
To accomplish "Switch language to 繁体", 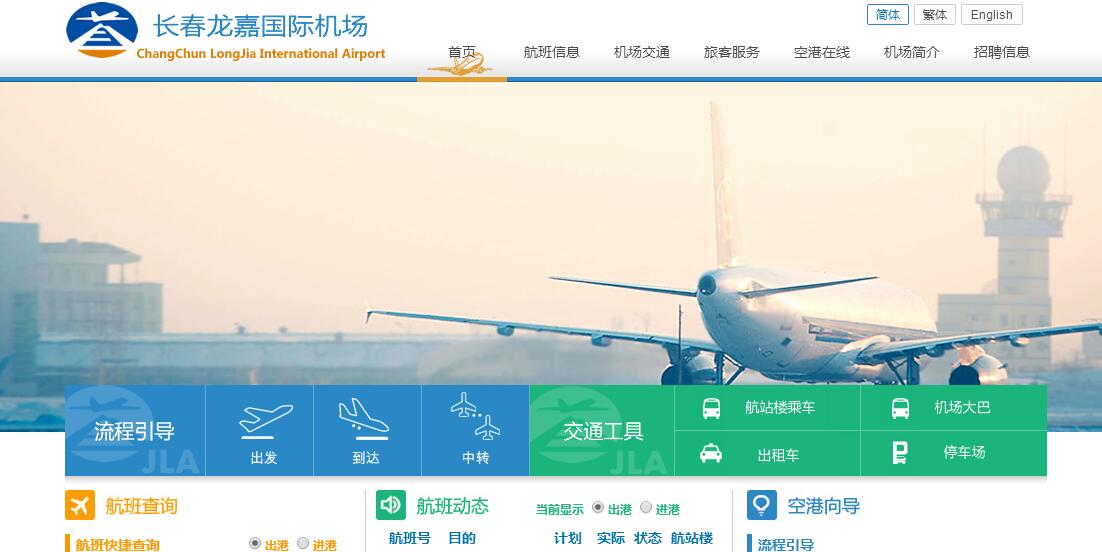I will click(935, 15).
